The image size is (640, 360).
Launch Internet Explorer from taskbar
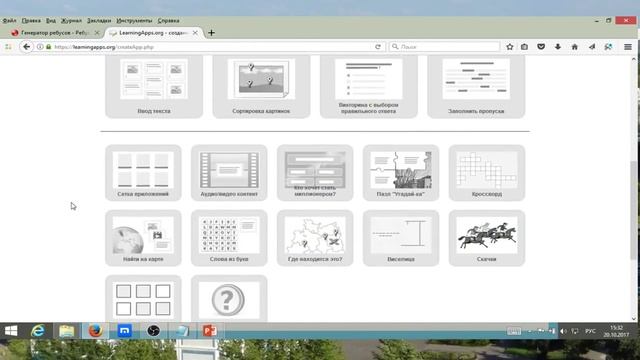pos(38,331)
